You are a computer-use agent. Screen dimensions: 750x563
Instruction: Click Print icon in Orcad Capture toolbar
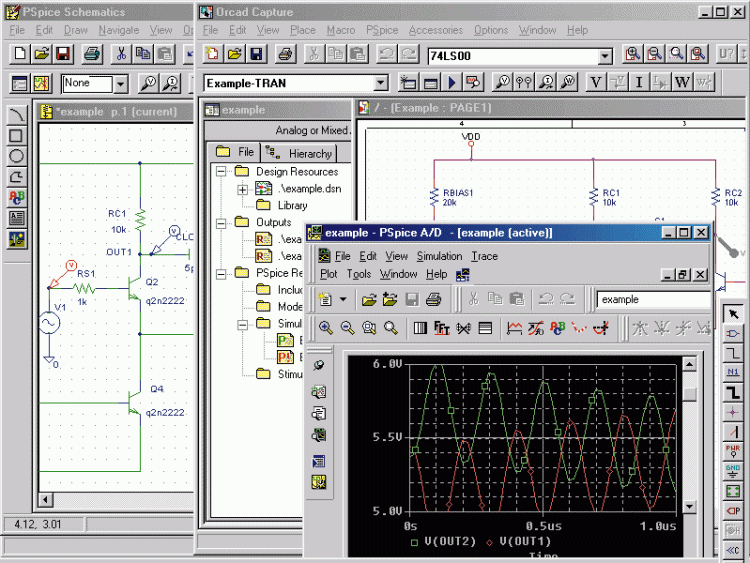click(285, 54)
